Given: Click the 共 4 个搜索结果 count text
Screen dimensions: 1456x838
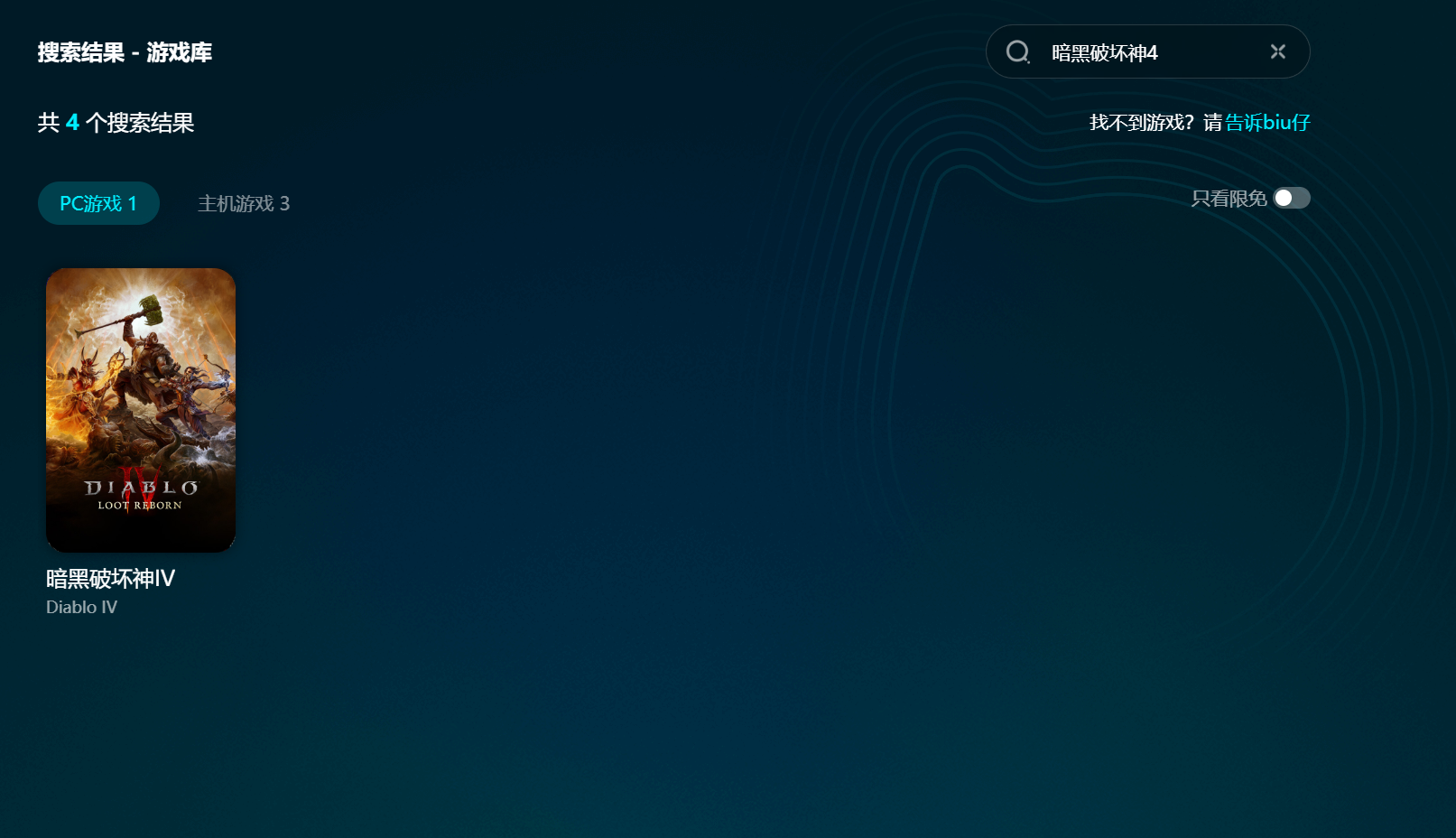Looking at the screenshot, I should coord(116,122).
